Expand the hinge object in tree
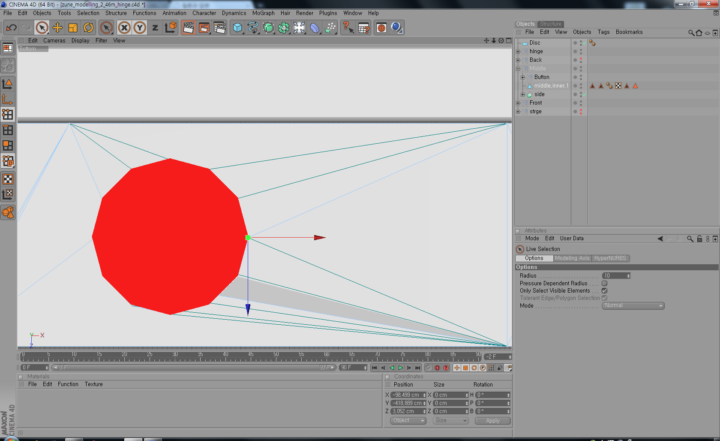The image size is (720, 441). pos(518,51)
